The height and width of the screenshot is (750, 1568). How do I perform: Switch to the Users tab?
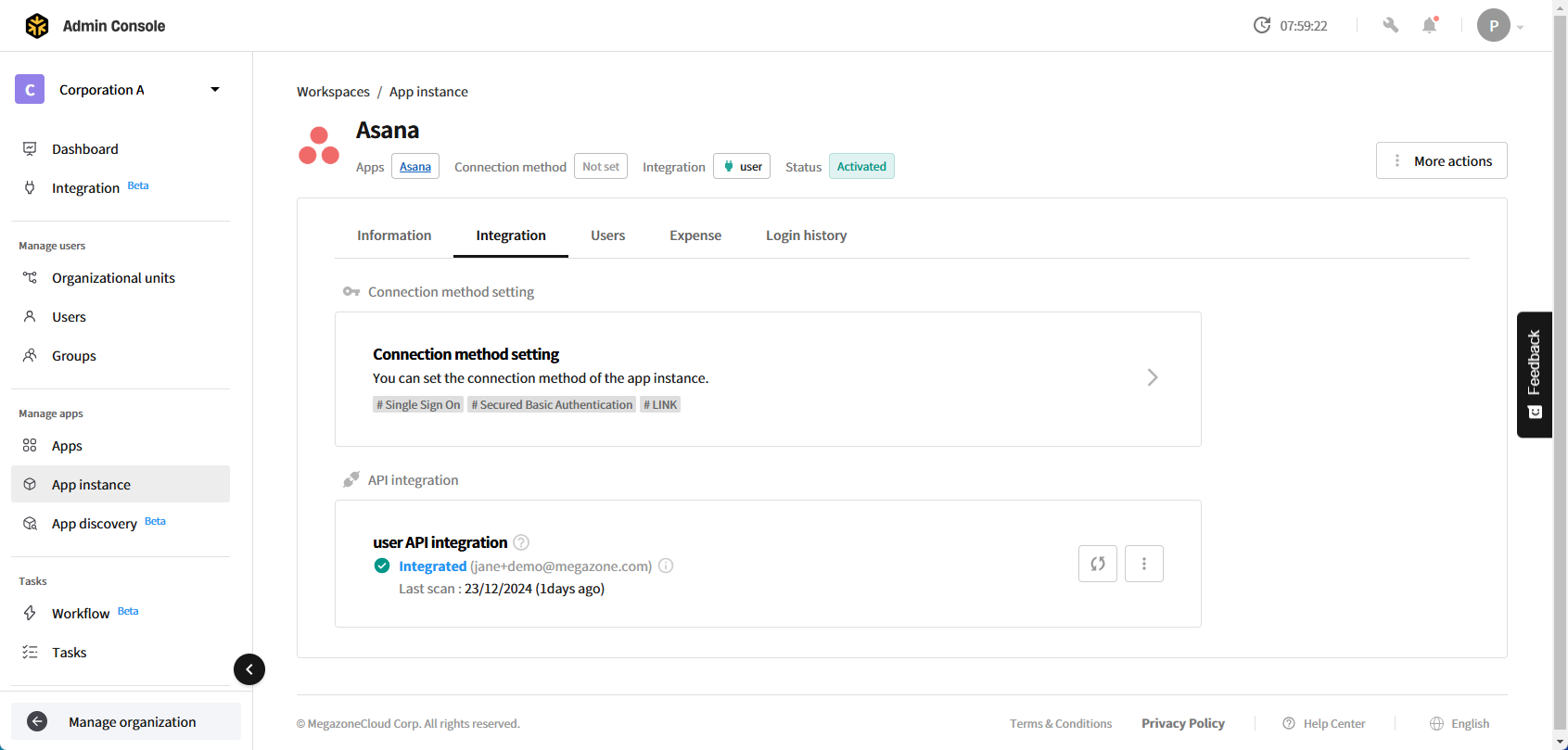coord(608,235)
